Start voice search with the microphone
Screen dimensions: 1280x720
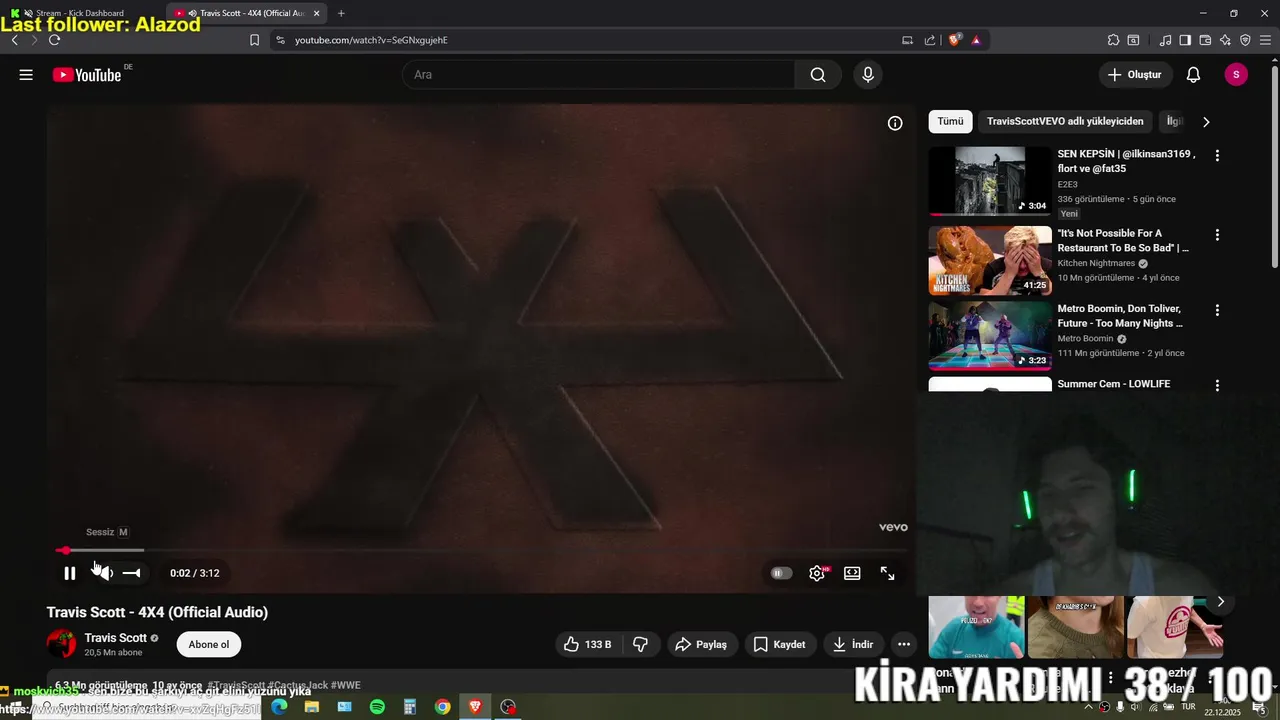click(x=868, y=75)
